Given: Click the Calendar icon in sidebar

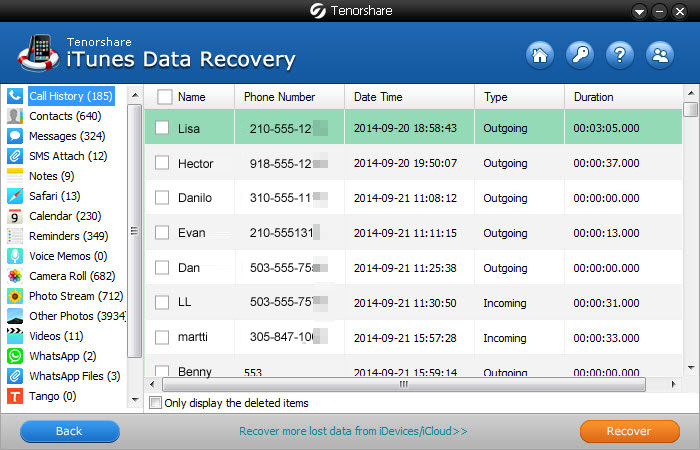Looking at the screenshot, I should click(15, 216).
